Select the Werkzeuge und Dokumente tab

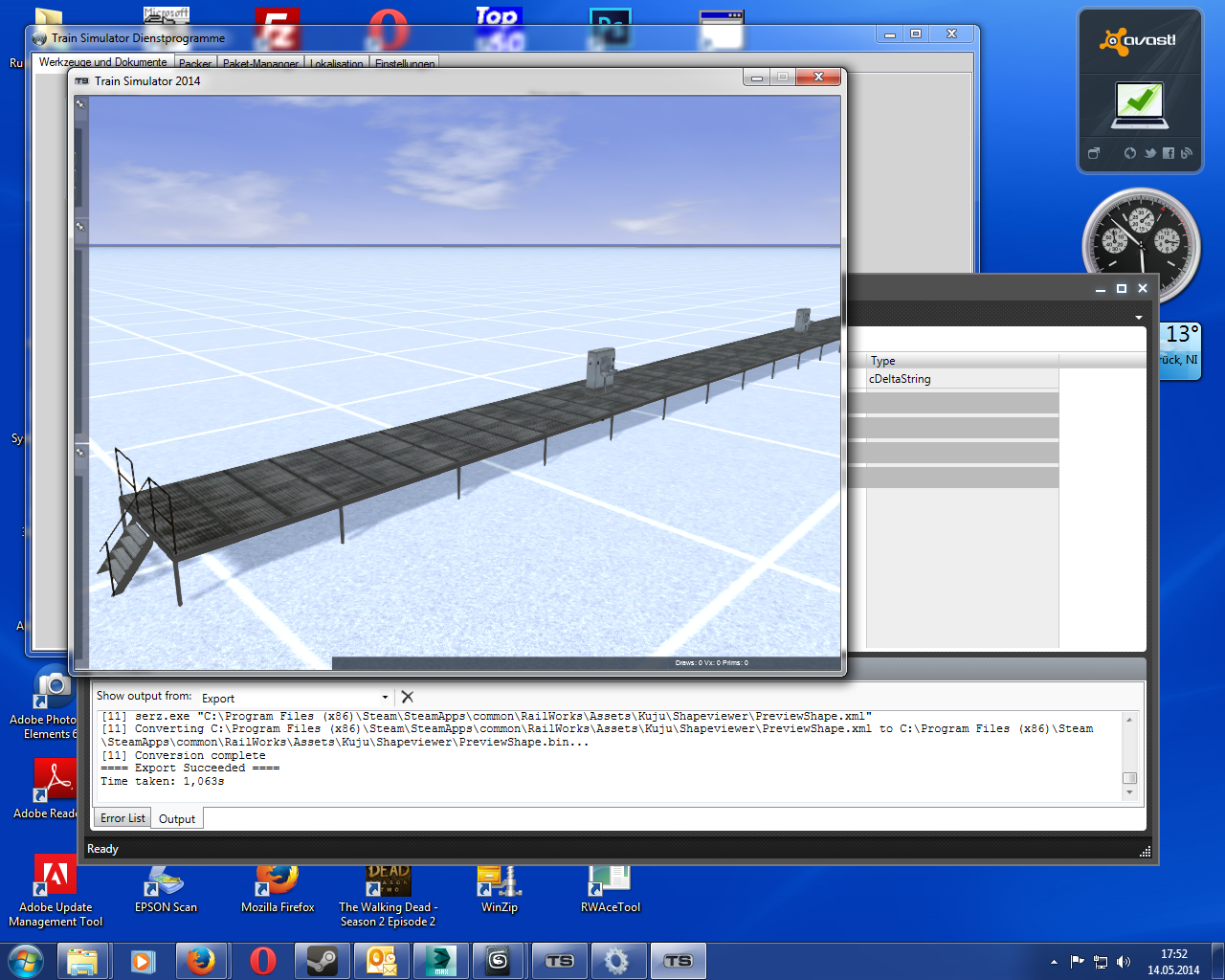[x=102, y=62]
